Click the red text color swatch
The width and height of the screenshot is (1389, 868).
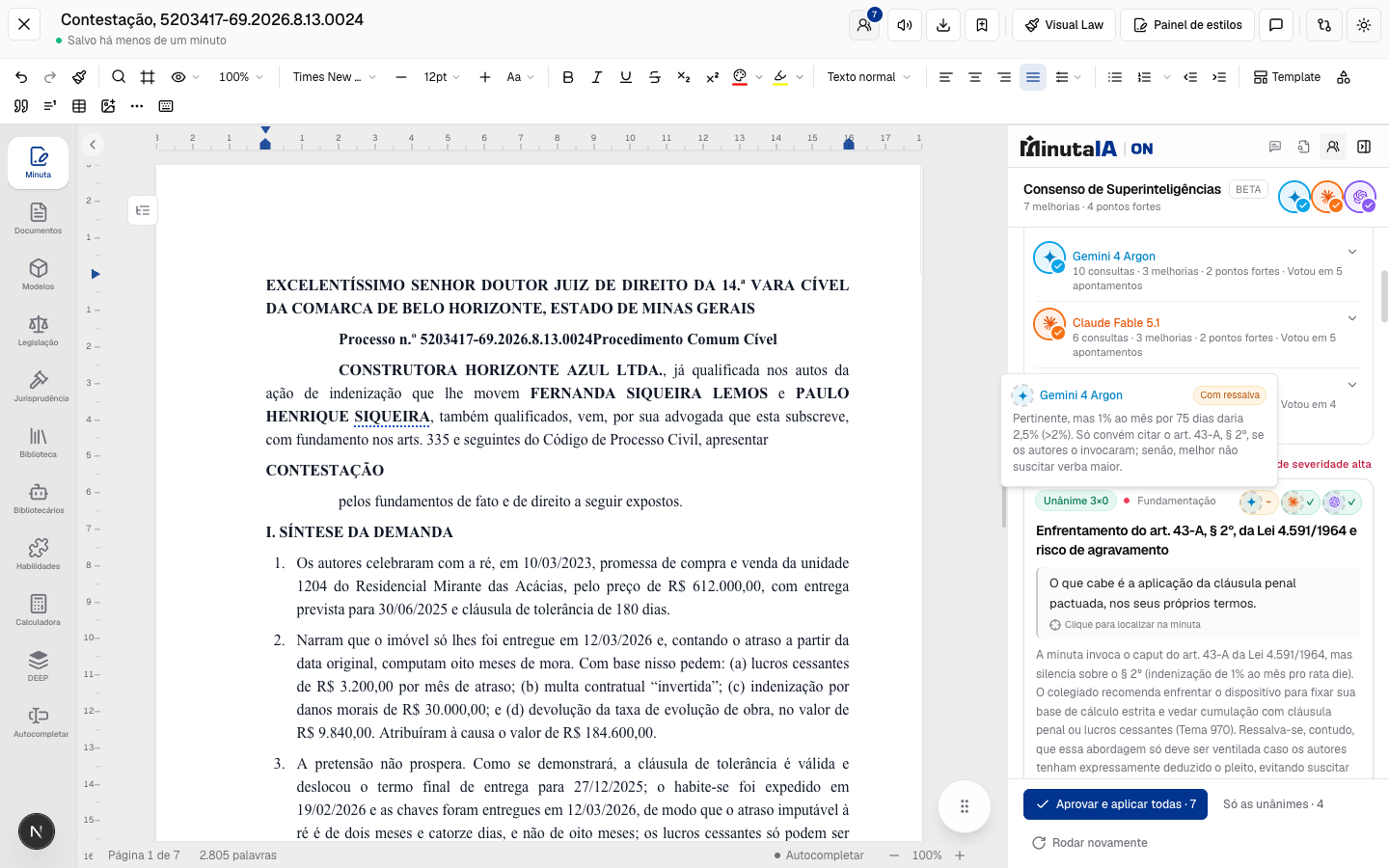740,77
